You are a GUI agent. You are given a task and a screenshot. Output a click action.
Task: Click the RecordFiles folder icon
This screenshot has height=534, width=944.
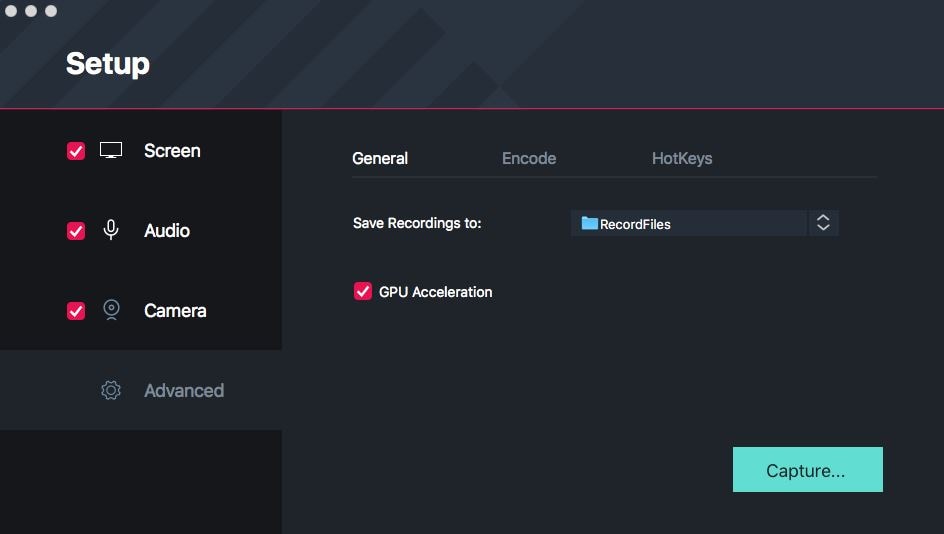pyautogui.click(x=590, y=224)
